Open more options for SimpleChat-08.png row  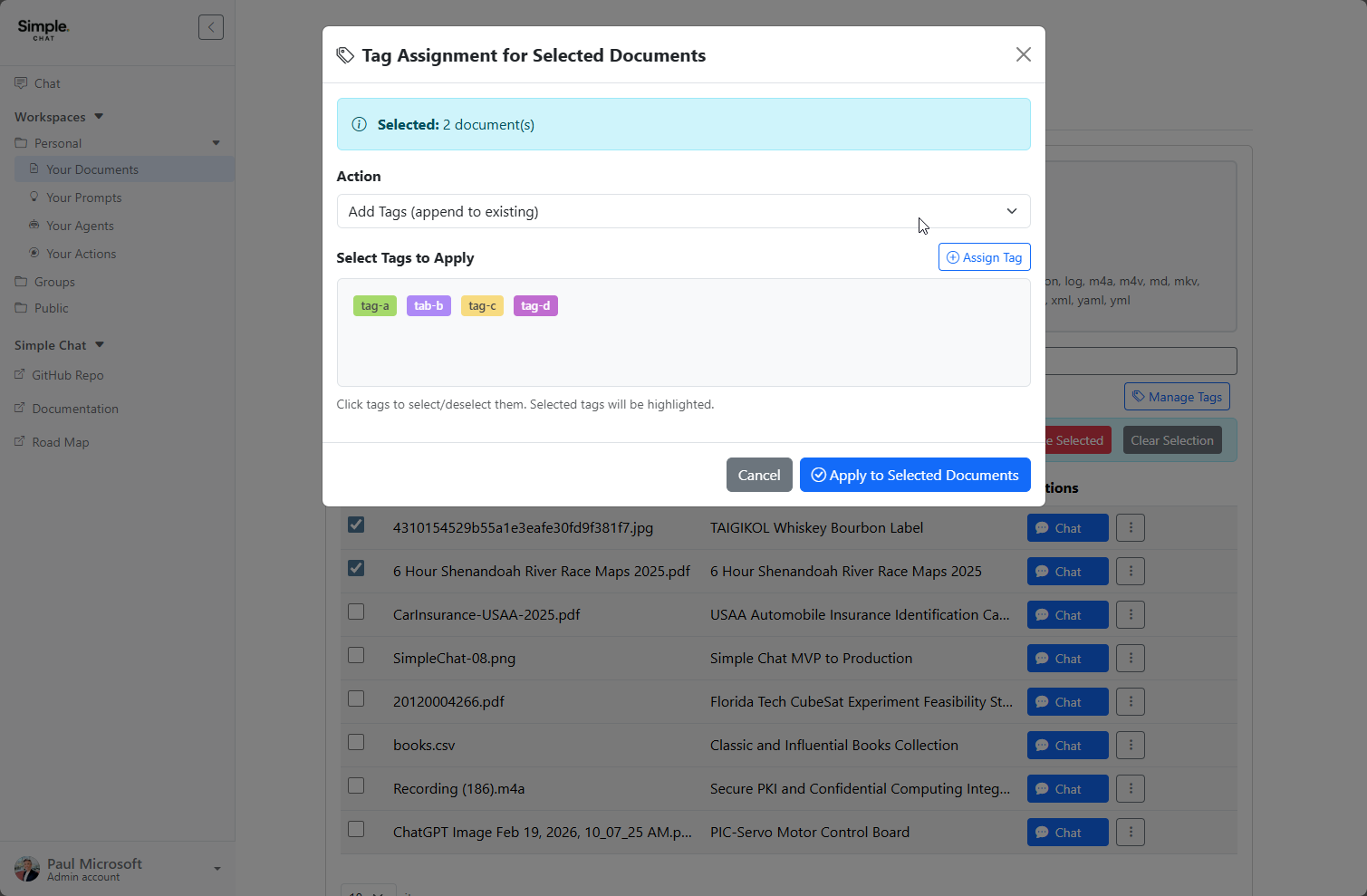(1131, 659)
